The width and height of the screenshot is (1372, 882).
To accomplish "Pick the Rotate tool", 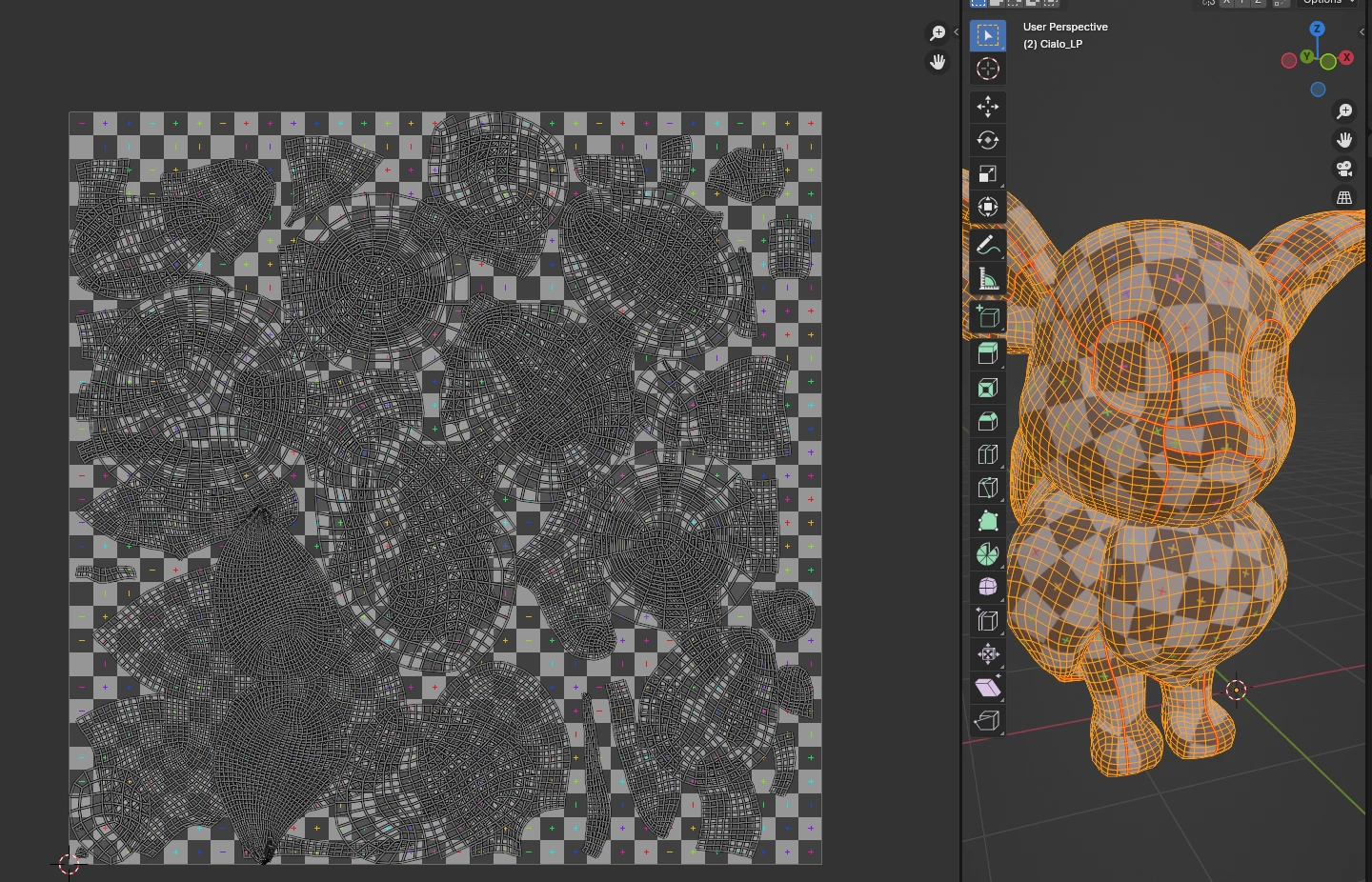I will tap(988, 140).
